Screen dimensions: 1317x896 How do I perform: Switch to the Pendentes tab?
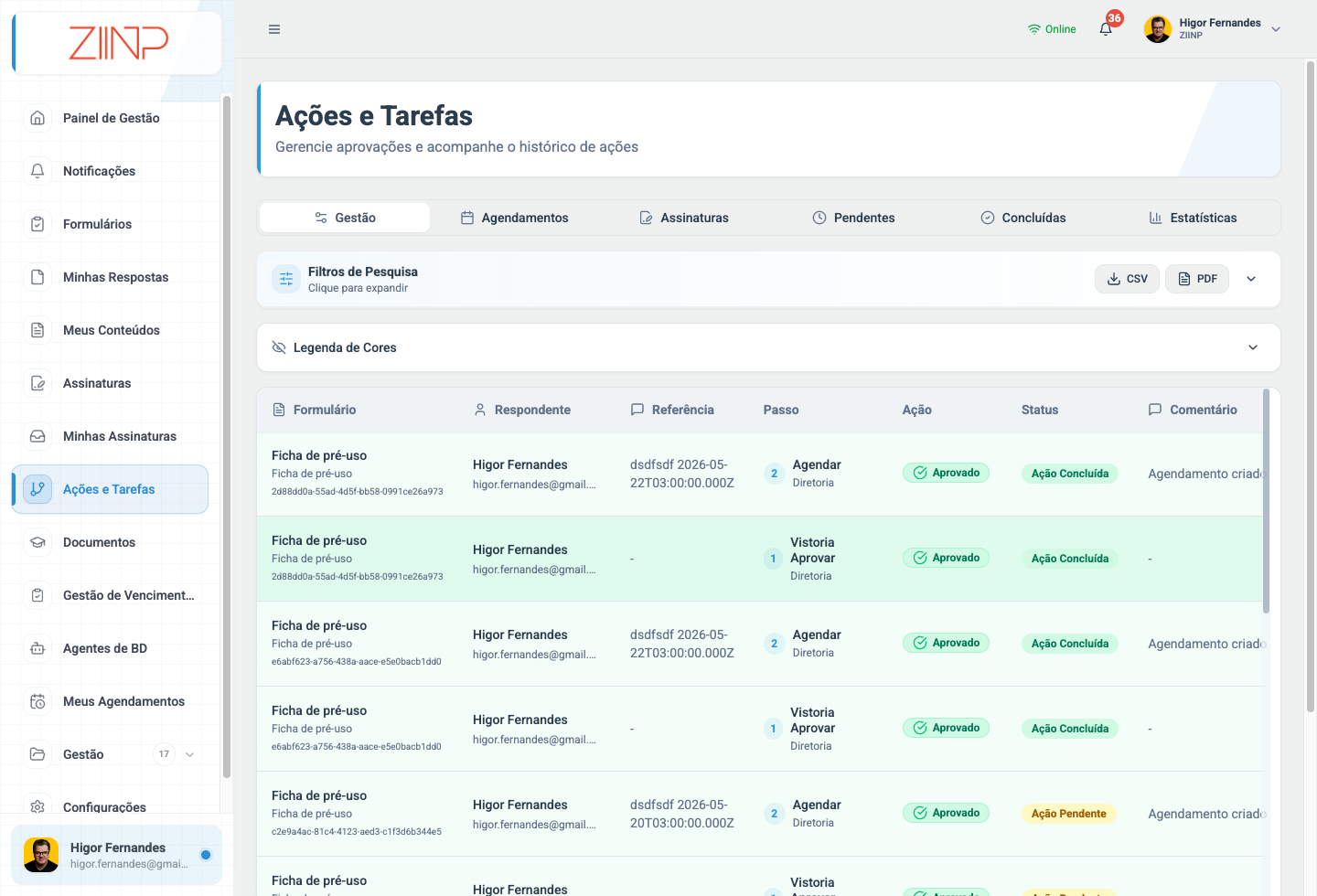[854, 218]
